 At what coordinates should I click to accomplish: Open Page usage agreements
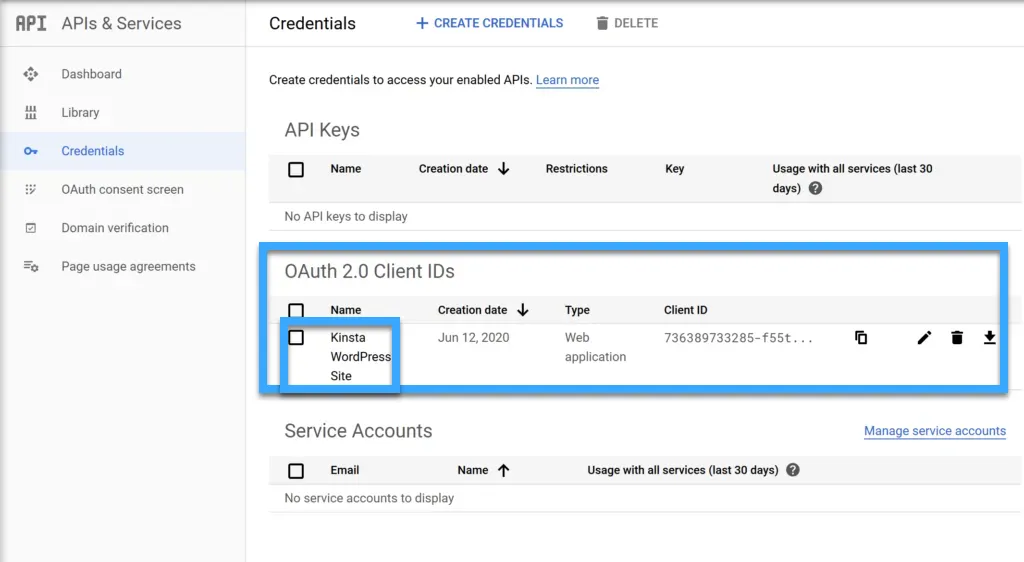[129, 266]
